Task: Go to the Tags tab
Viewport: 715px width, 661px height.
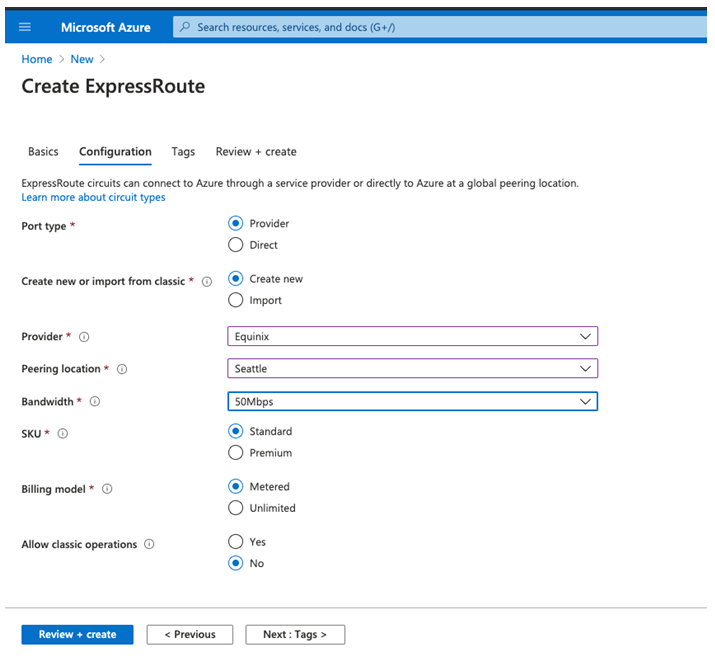Action: point(183,152)
